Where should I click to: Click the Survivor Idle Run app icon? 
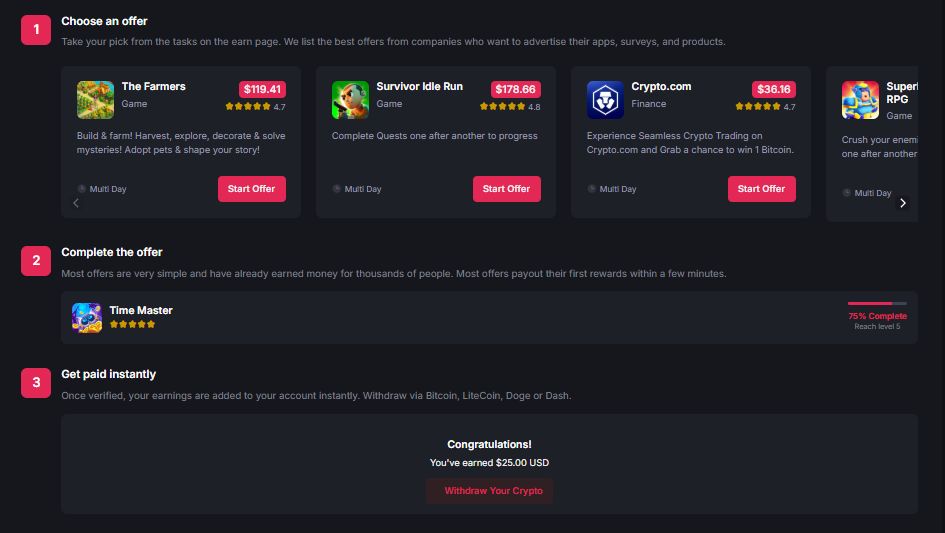point(350,100)
